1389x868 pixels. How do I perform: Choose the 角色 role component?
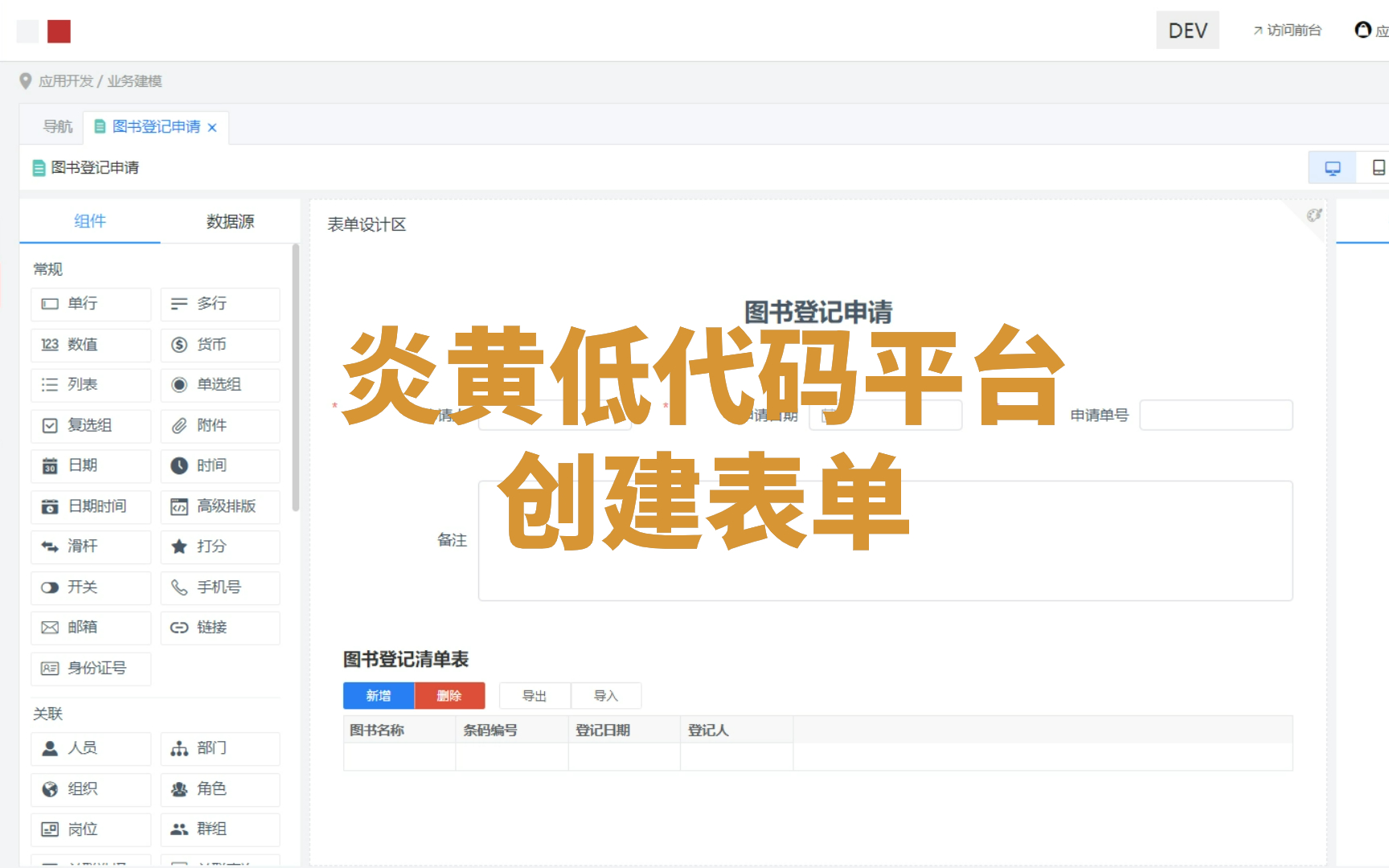click(220, 790)
